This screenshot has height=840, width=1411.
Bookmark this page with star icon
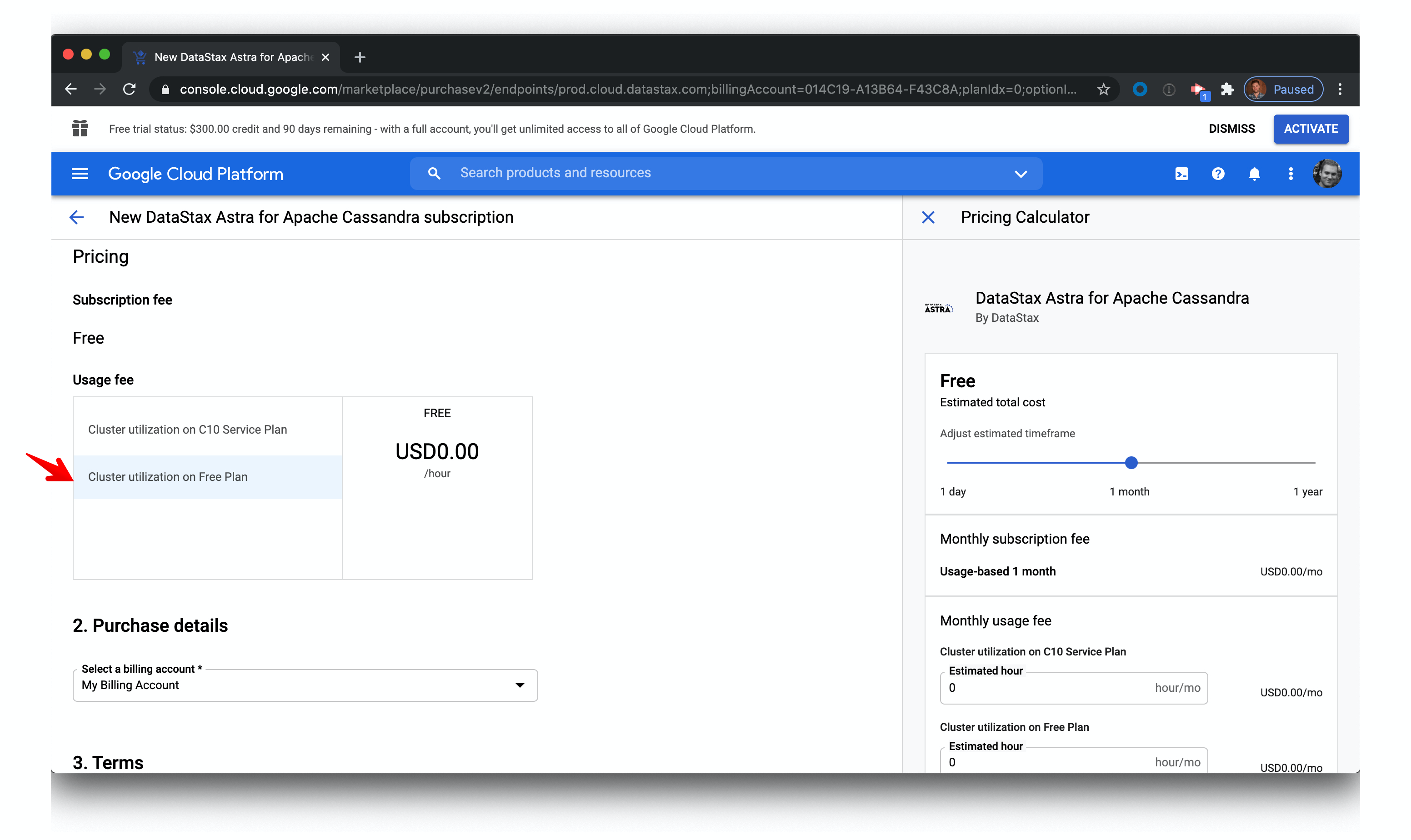click(1103, 90)
